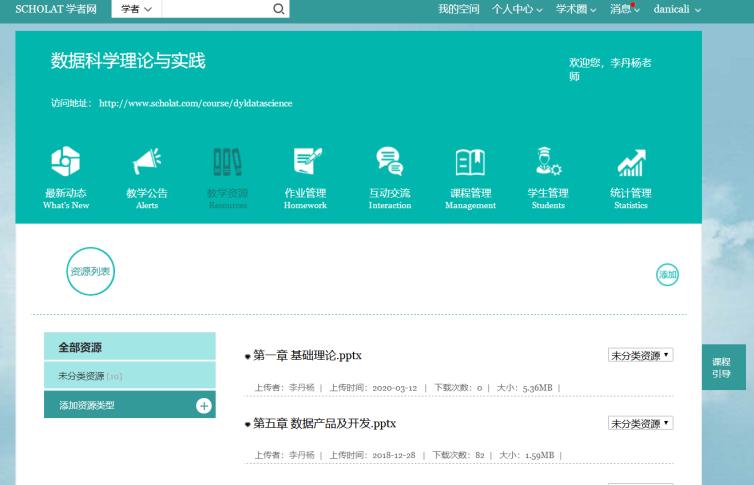The image size is (754, 485).
Task: Open the 课程引导 side tab
Action: point(722,367)
